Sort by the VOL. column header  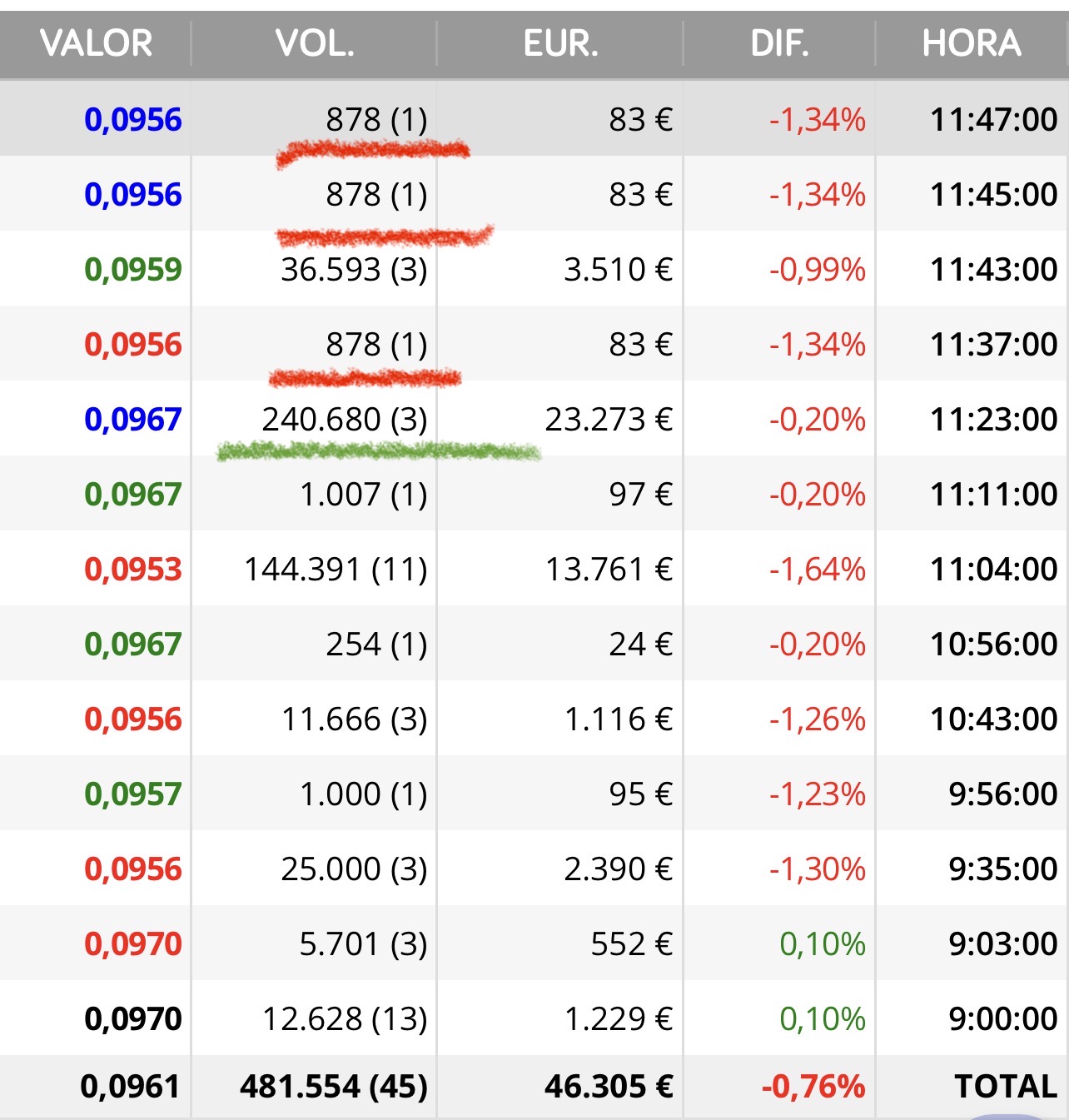click(x=315, y=43)
